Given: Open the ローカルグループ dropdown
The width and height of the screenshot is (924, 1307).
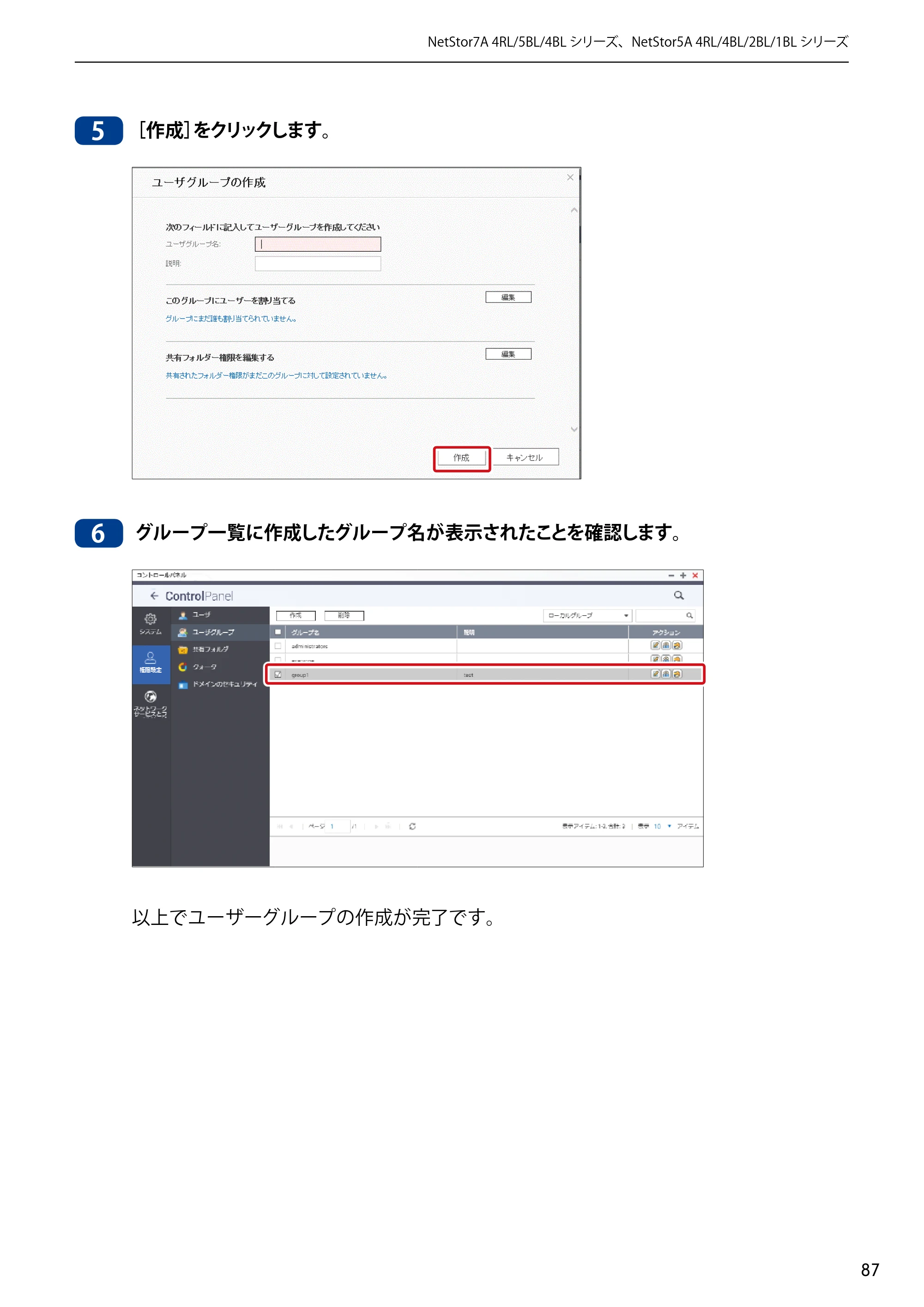Looking at the screenshot, I should tap(587, 615).
